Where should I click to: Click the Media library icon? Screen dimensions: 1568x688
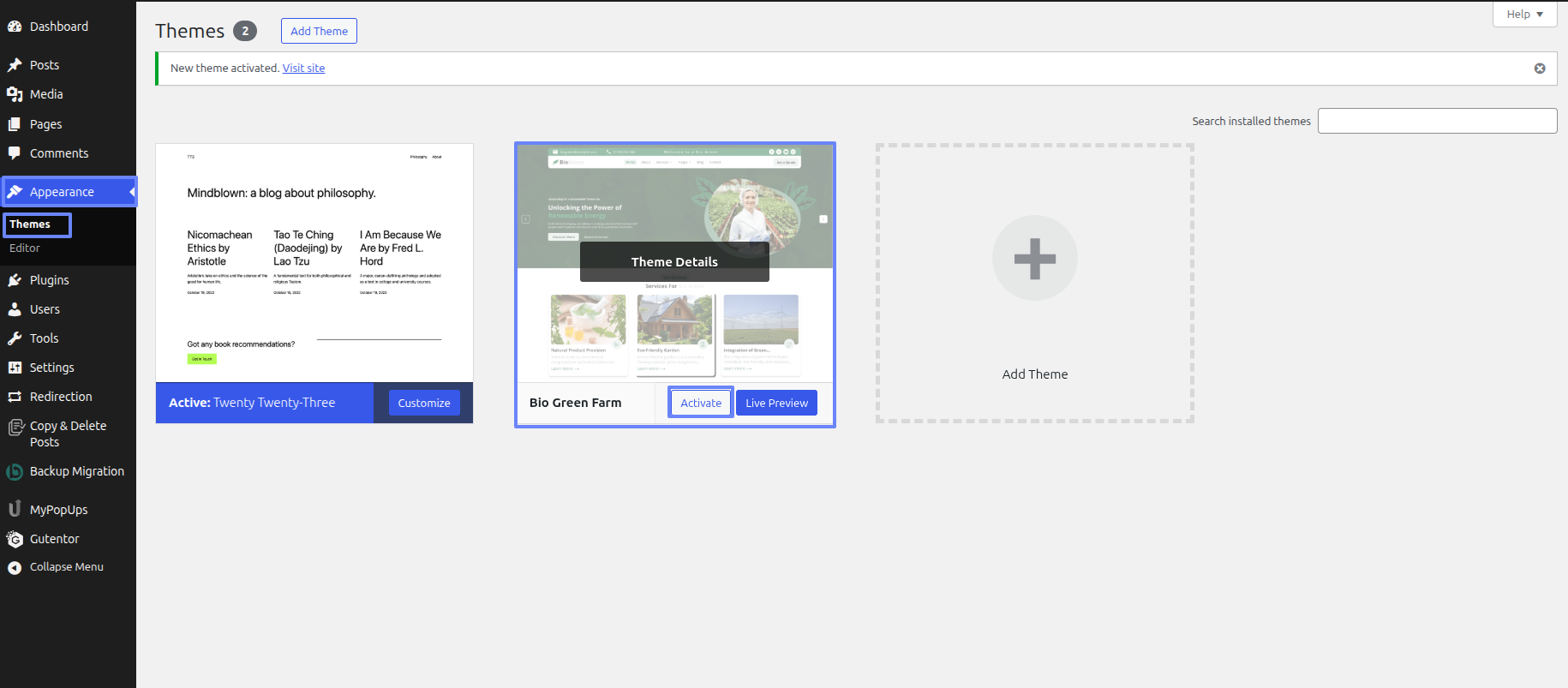pyautogui.click(x=15, y=94)
